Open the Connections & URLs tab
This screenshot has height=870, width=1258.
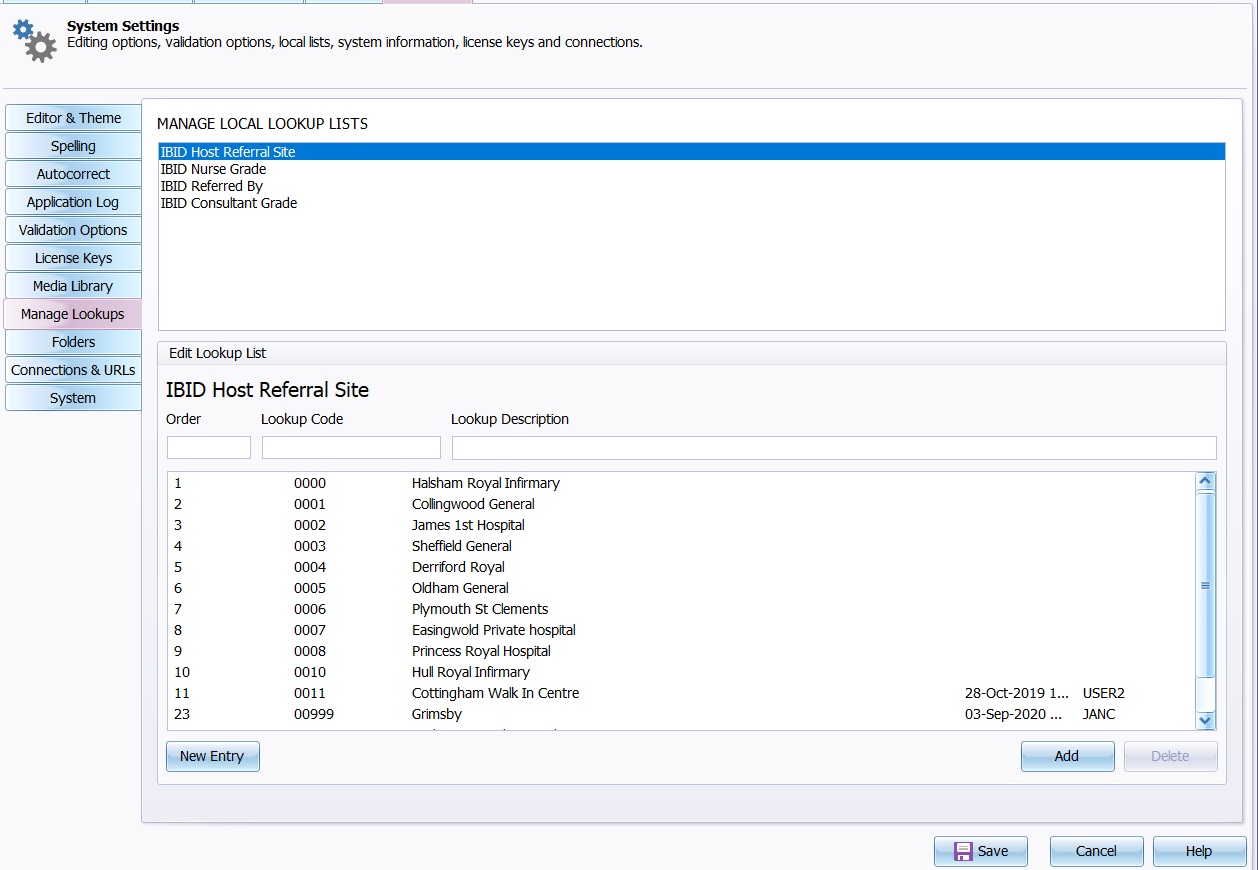(73, 370)
